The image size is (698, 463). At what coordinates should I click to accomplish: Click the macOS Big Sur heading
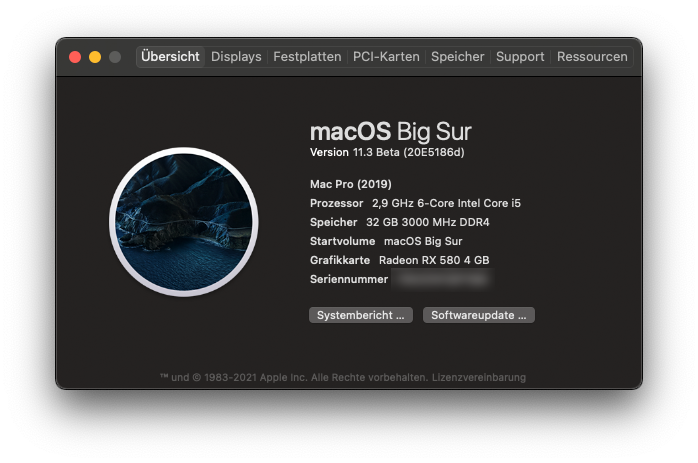click(x=390, y=132)
